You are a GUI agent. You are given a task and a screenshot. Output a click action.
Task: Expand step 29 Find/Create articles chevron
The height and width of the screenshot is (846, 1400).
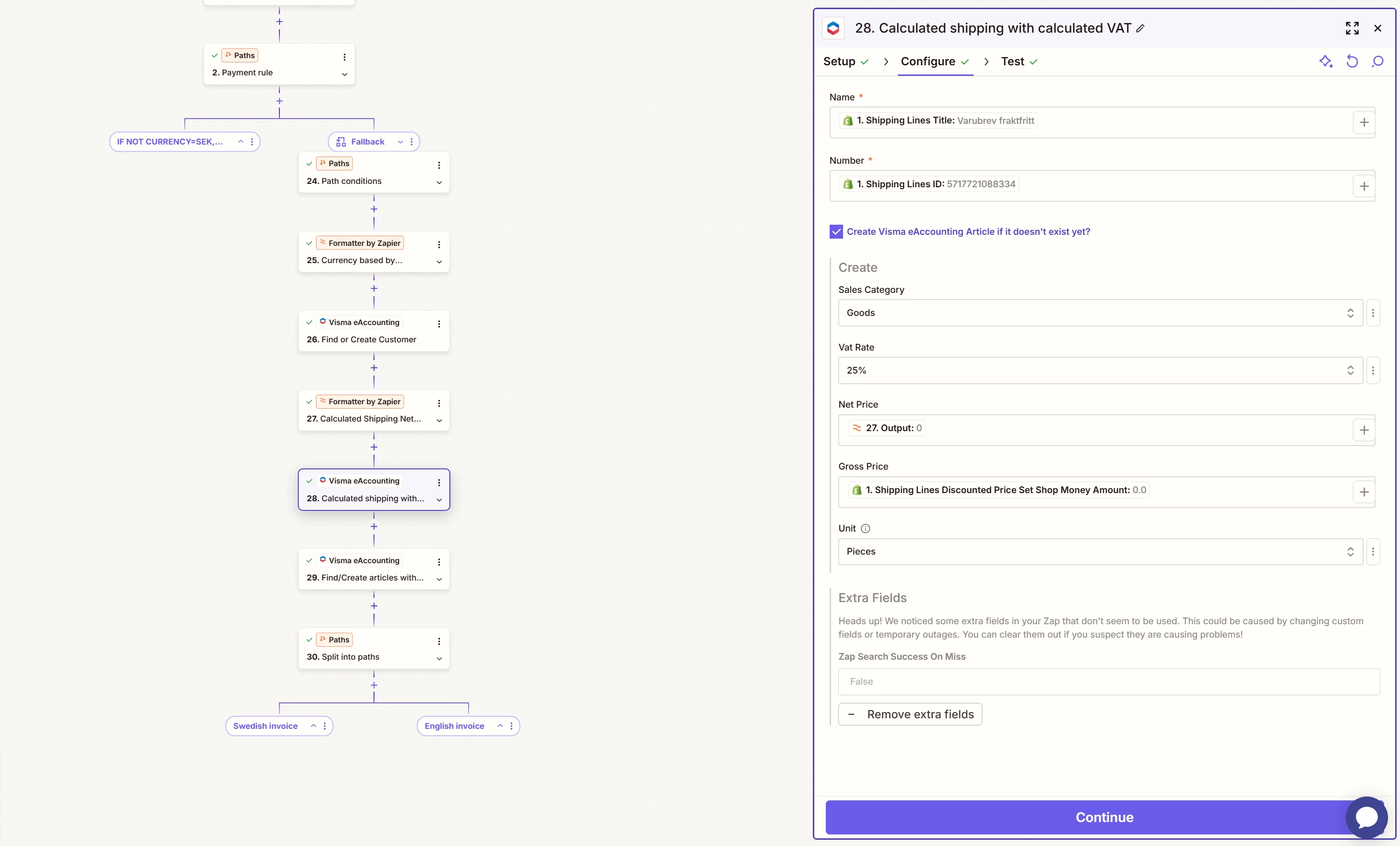coord(439,579)
